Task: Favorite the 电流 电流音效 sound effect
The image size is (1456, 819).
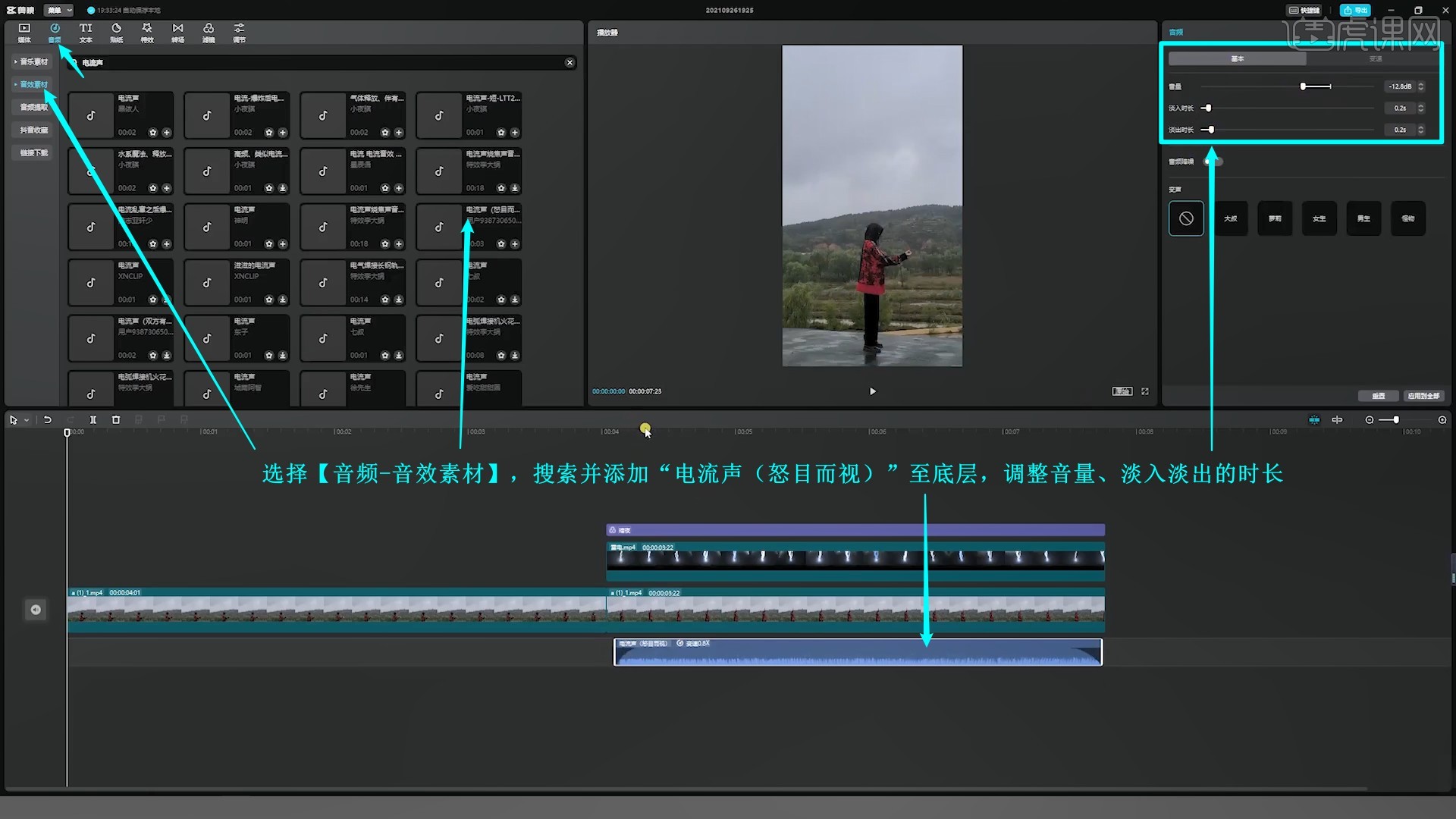Action: click(x=385, y=188)
